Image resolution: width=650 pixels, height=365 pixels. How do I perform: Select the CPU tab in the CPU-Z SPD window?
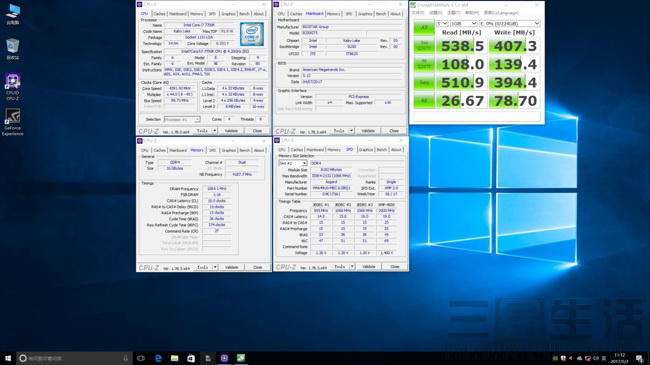pos(282,149)
